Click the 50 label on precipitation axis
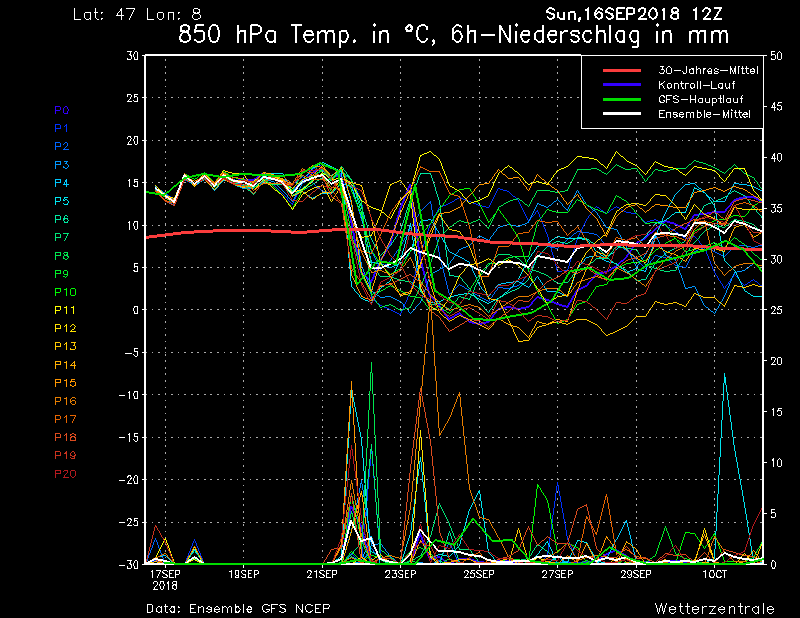Viewport: 800px width, 618px height. (776, 56)
